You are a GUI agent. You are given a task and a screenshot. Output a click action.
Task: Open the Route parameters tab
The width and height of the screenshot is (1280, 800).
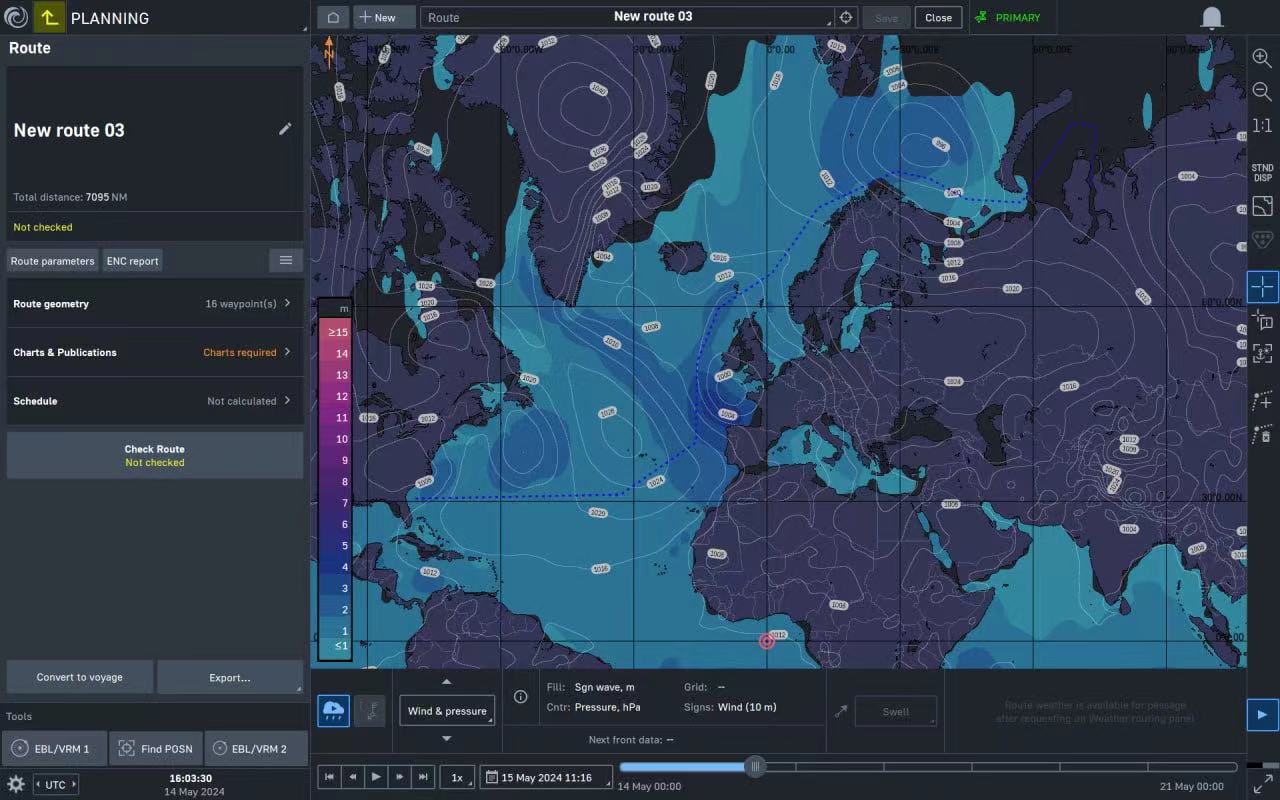pos(53,261)
